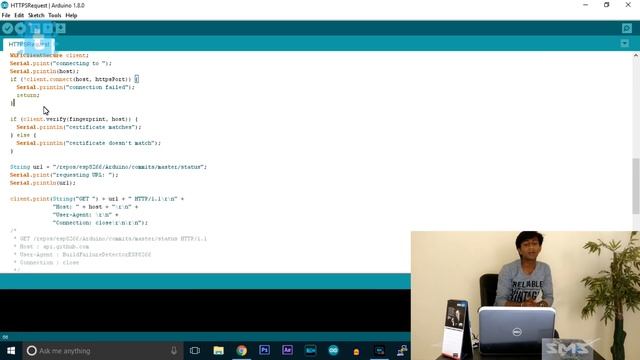Expand the tab options dropdown arrow

[x=624, y=43]
